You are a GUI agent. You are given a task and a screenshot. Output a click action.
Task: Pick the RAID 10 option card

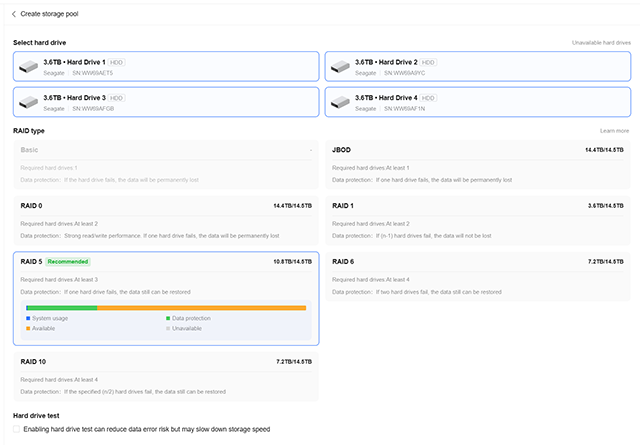(165, 374)
